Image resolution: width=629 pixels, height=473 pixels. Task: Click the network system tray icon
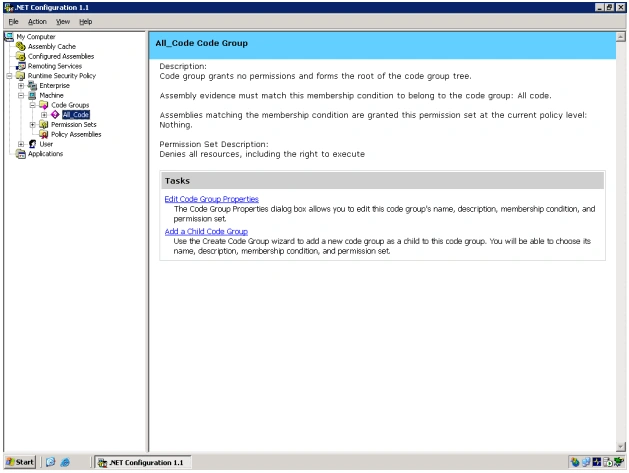(586, 462)
